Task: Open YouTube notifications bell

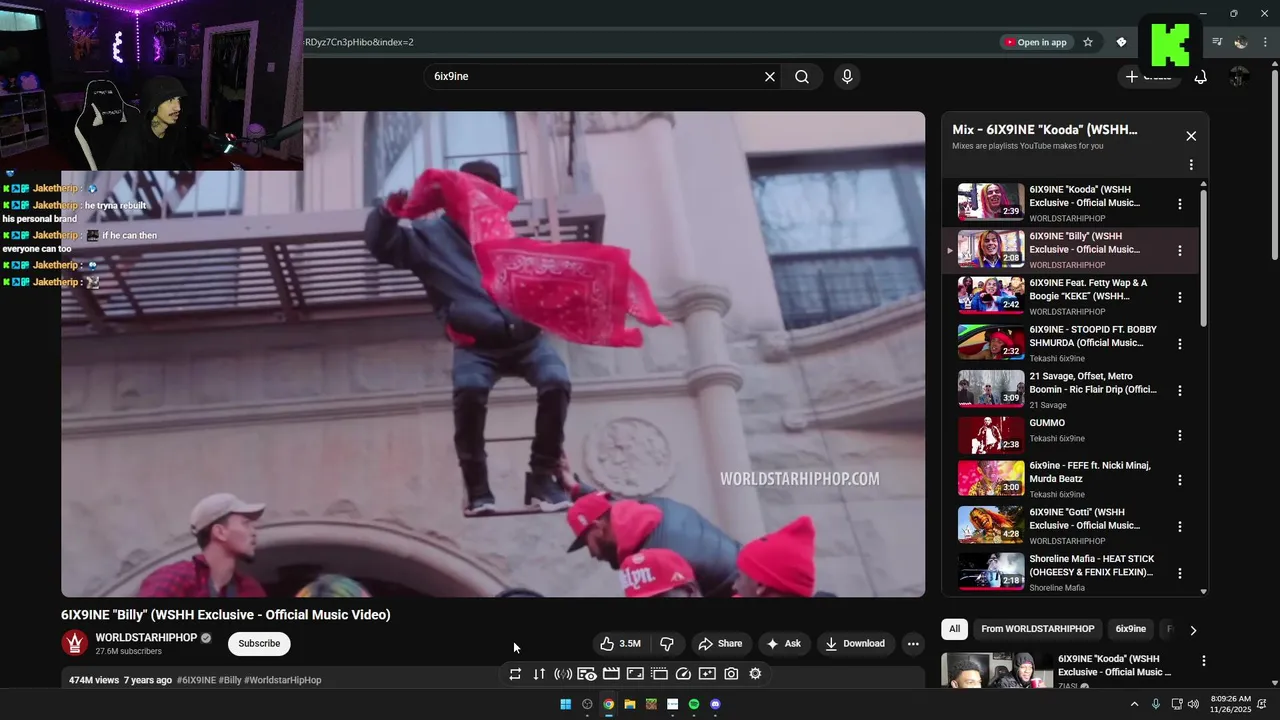Action: [1201, 77]
